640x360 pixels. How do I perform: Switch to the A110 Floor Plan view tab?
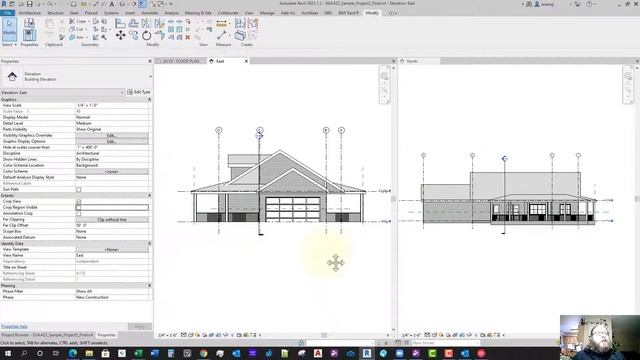[181, 61]
